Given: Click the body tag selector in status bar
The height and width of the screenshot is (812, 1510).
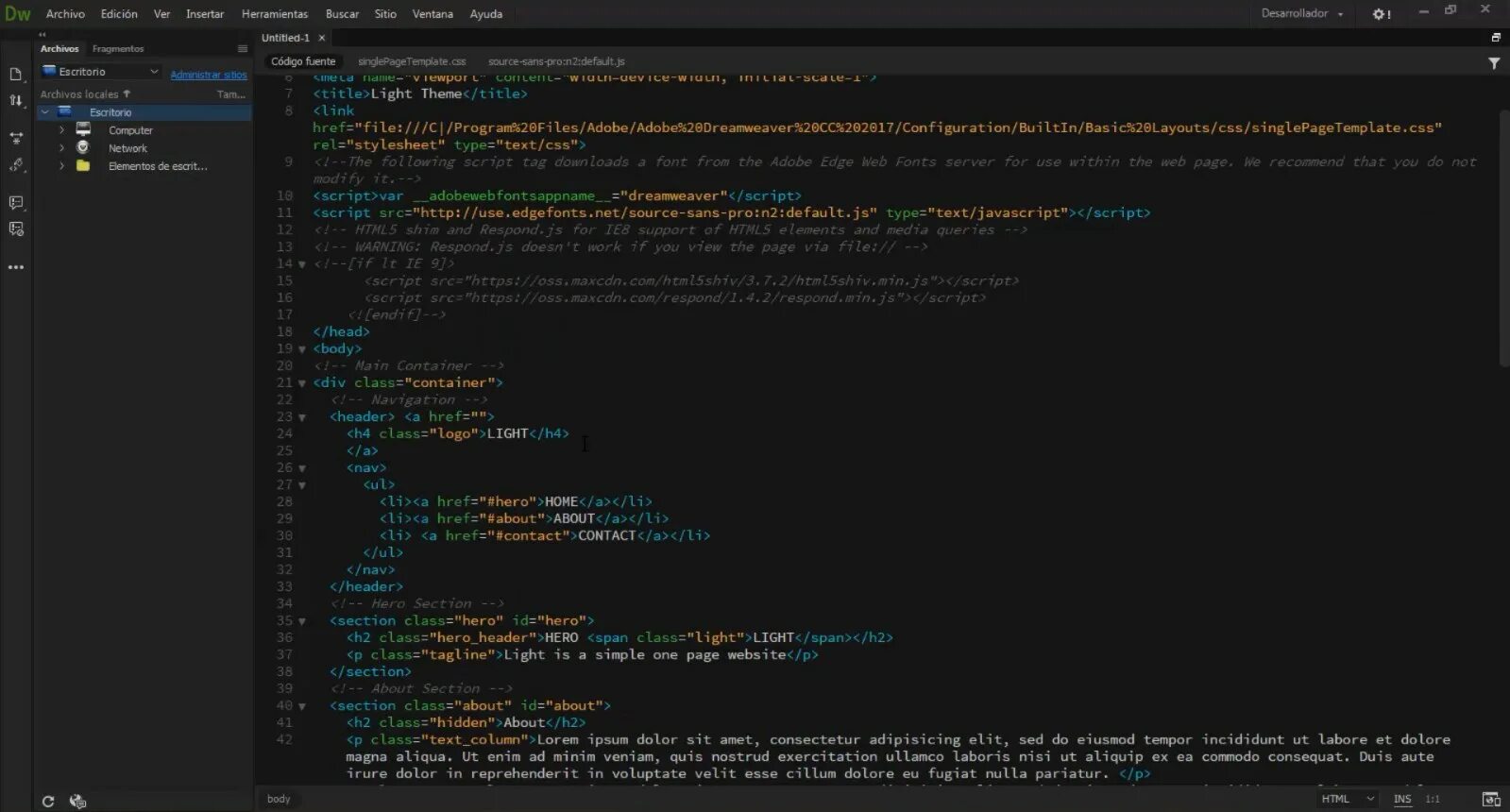Looking at the screenshot, I should (x=279, y=799).
